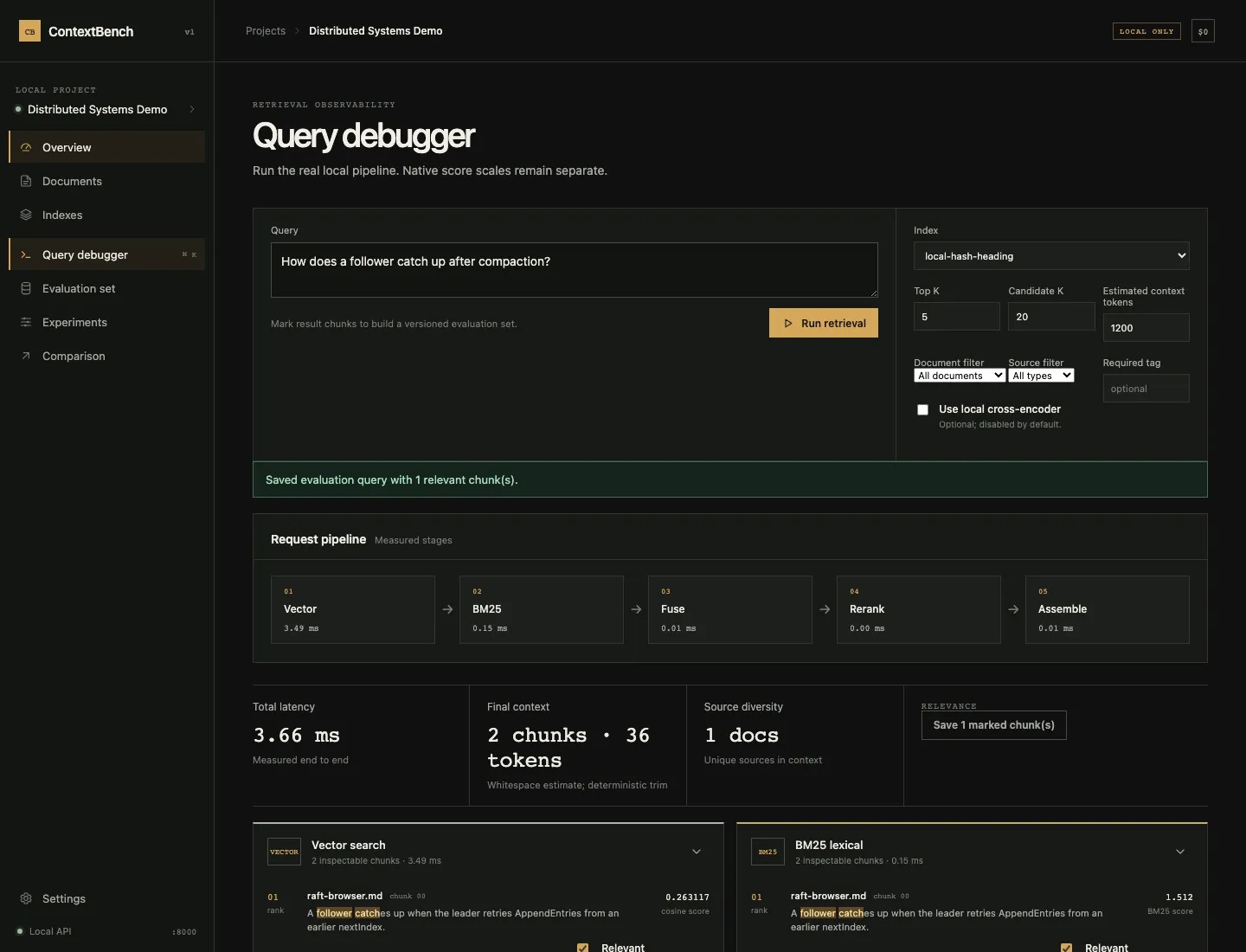1246x952 pixels.
Task: Click the :8000 port label
Action: point(184,932)
